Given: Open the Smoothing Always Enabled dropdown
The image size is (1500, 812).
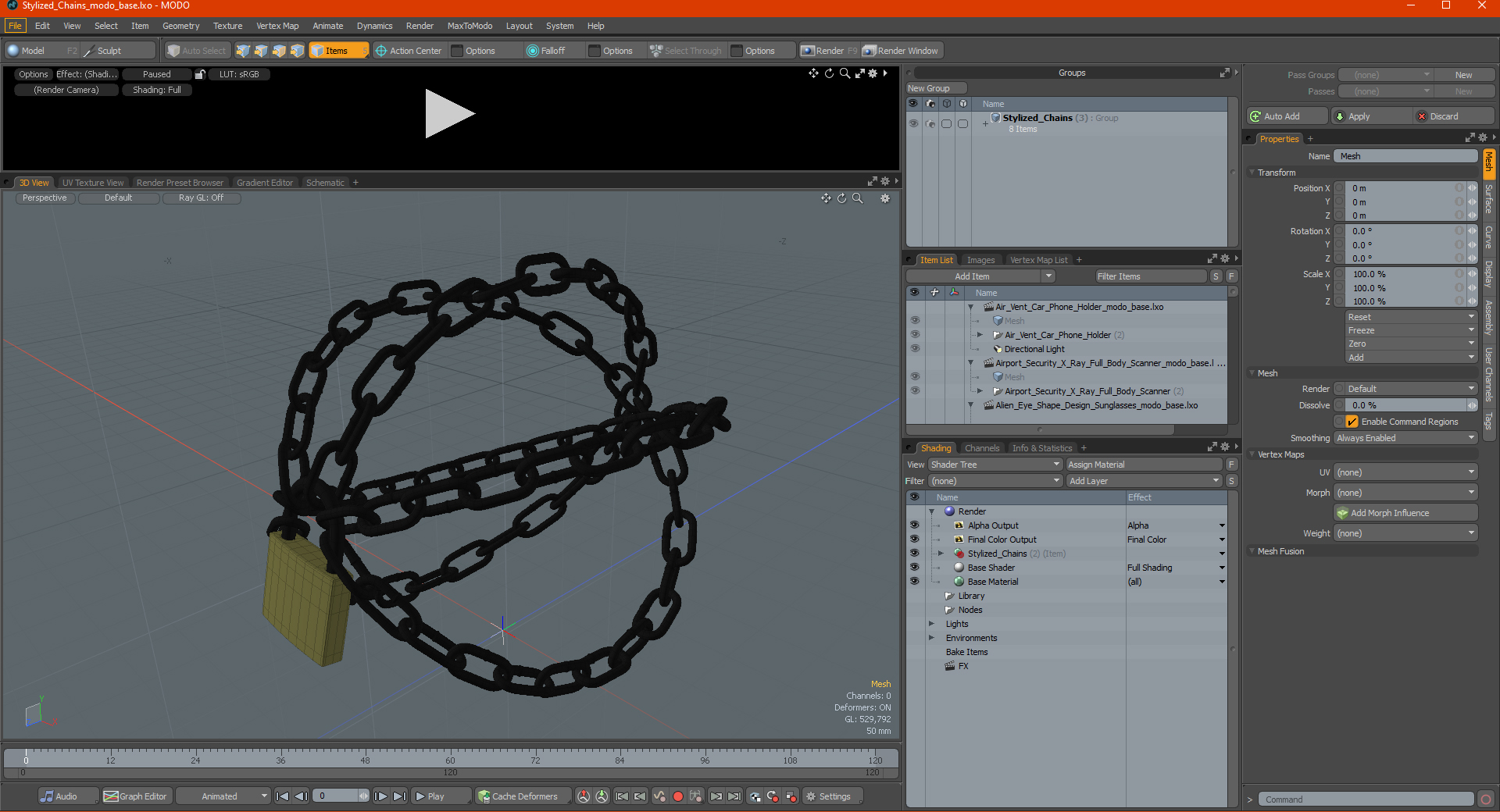Looking at the screenshot, I should click(1405, 438).
